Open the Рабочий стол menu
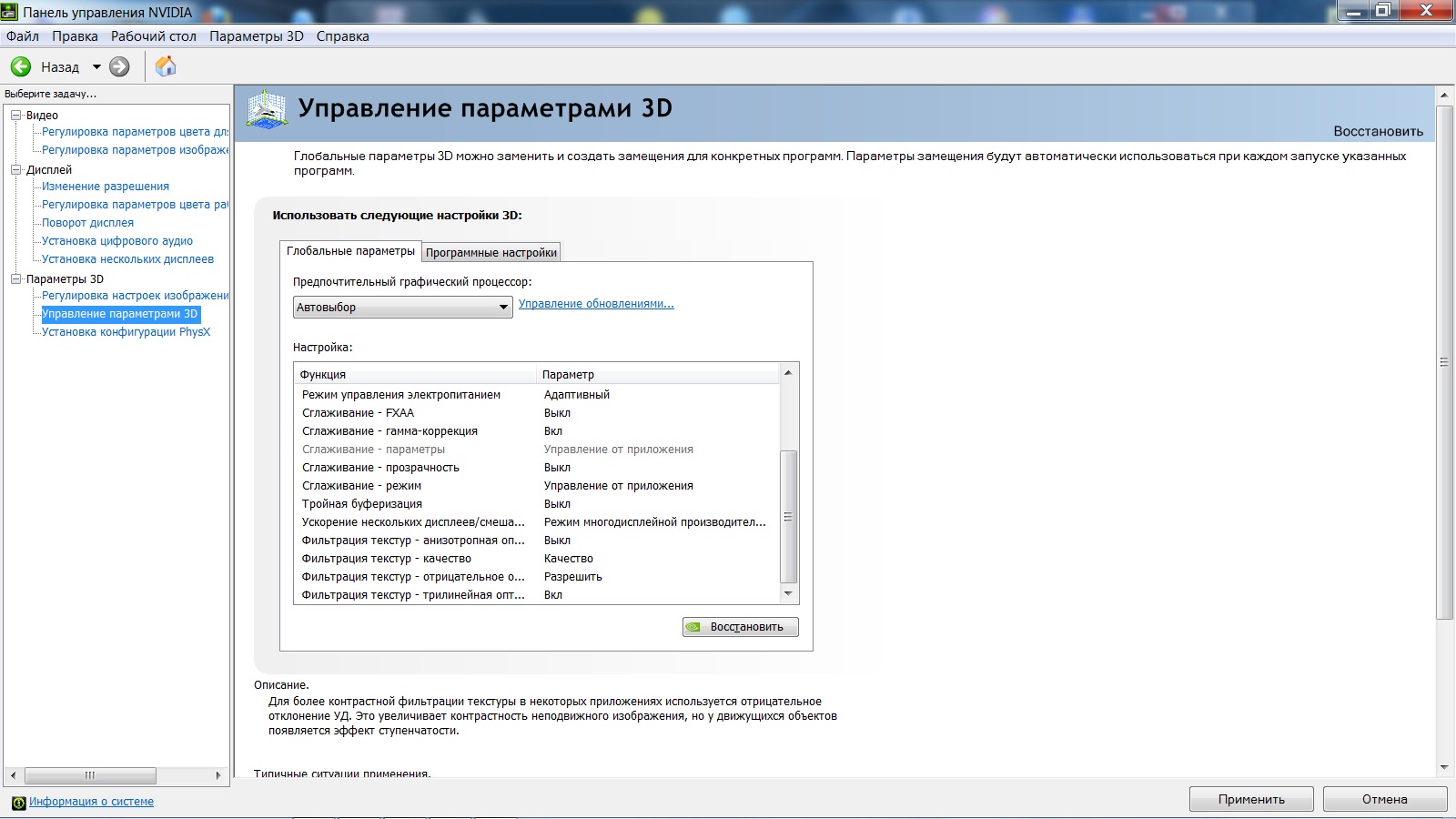Screen dimensions: 1456x819 click(154, 36)
